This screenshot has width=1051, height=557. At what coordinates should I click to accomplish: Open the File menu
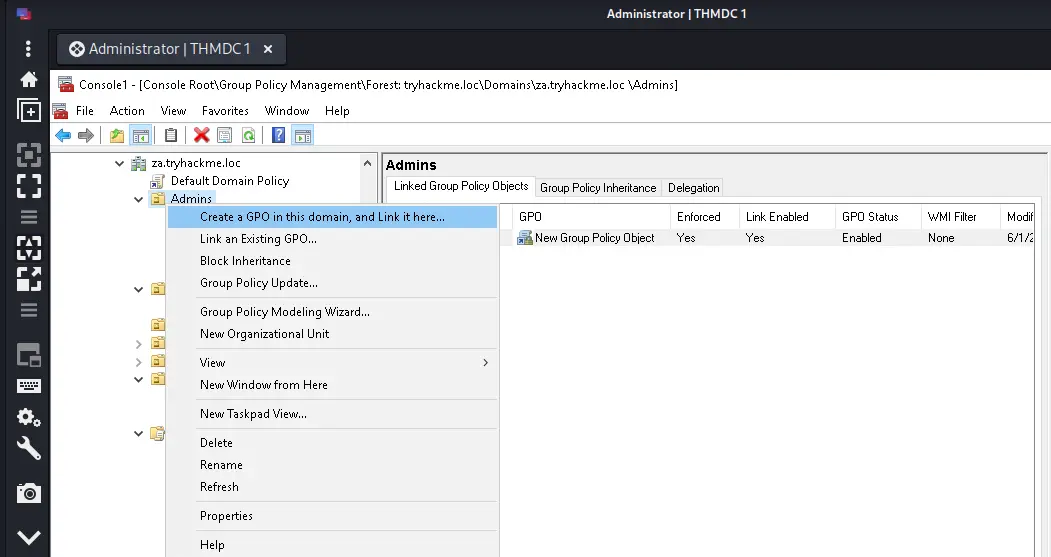[x=84, y=111]
